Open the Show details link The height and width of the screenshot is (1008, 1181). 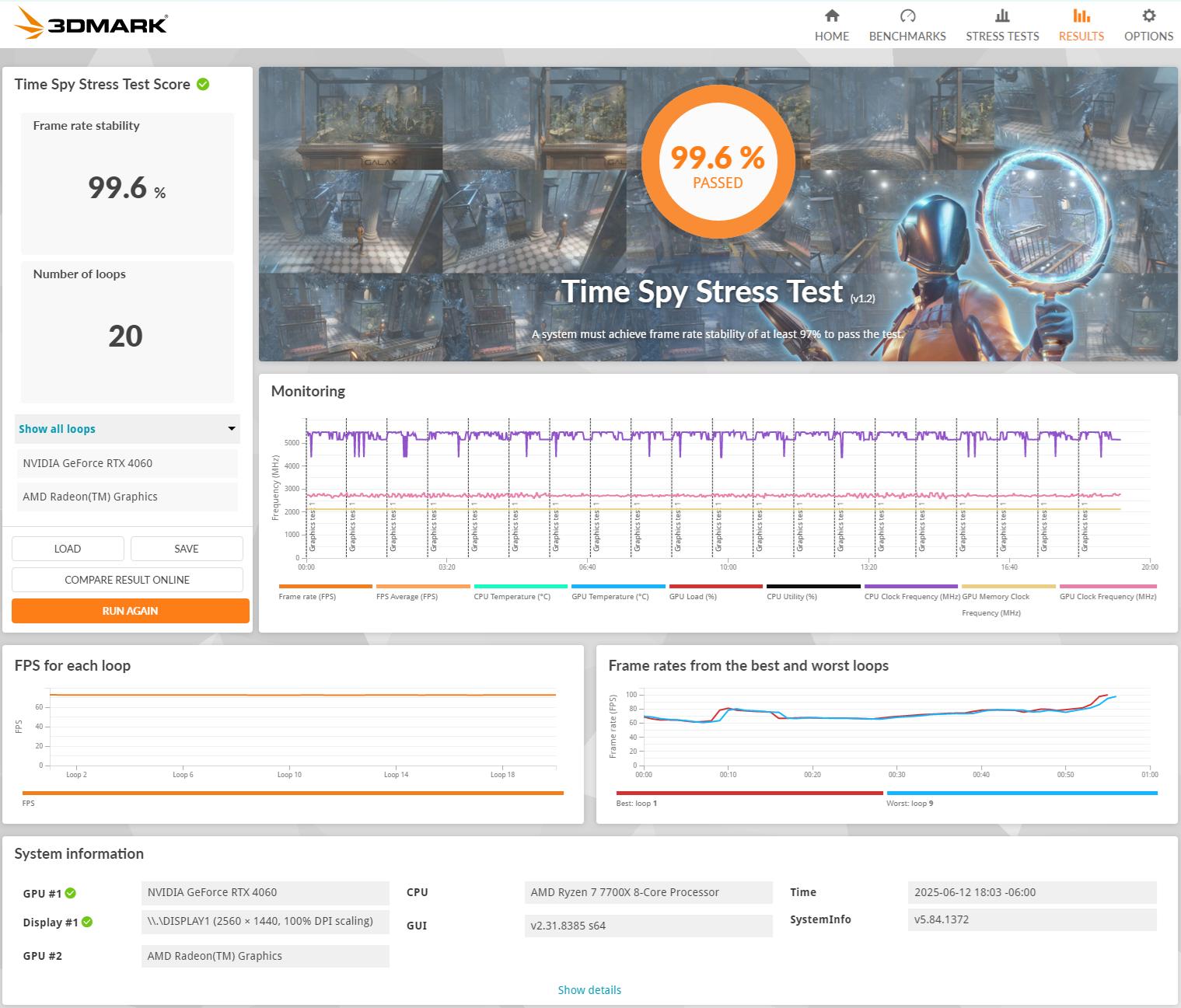[589, 990]
